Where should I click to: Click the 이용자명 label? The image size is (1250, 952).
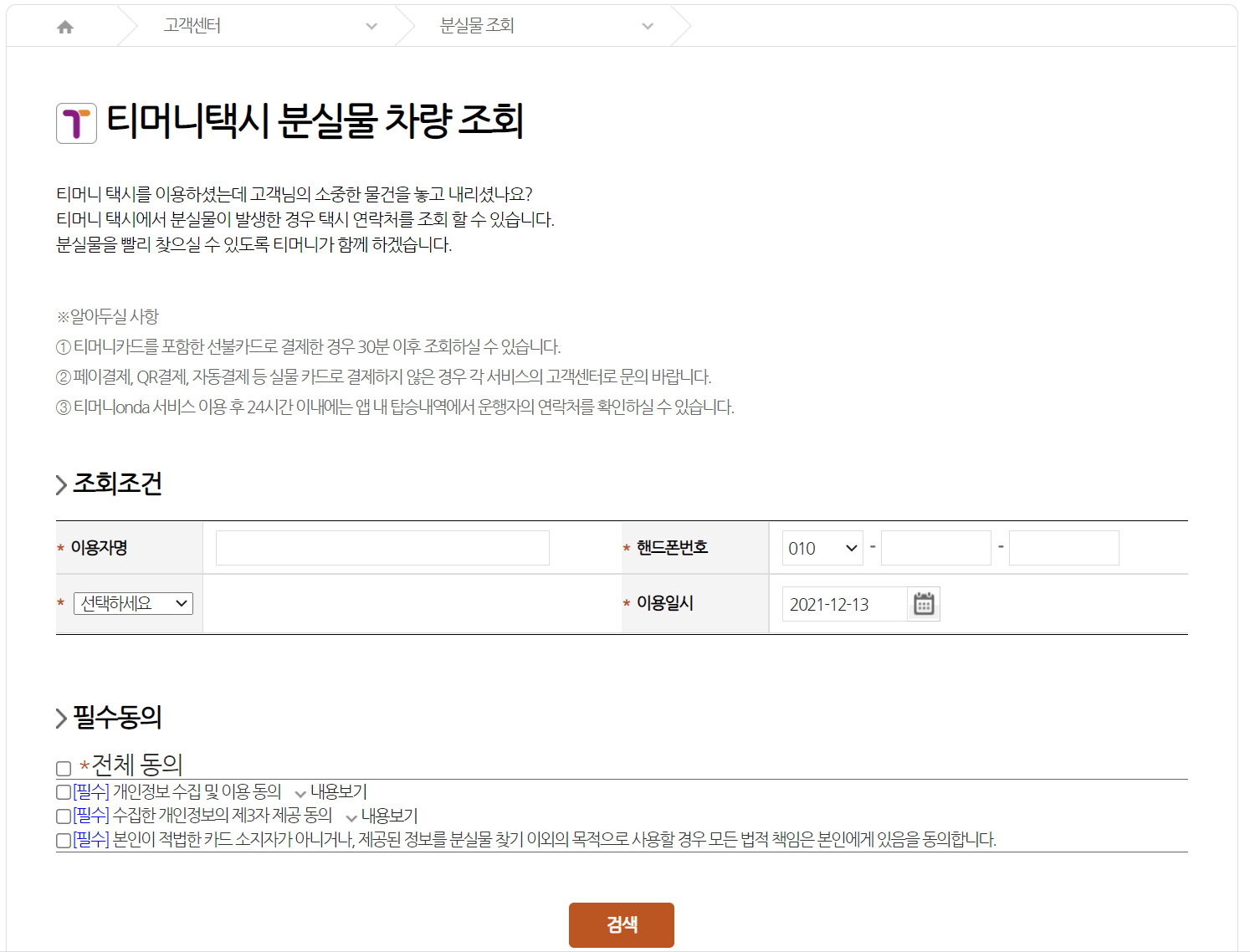99,547
